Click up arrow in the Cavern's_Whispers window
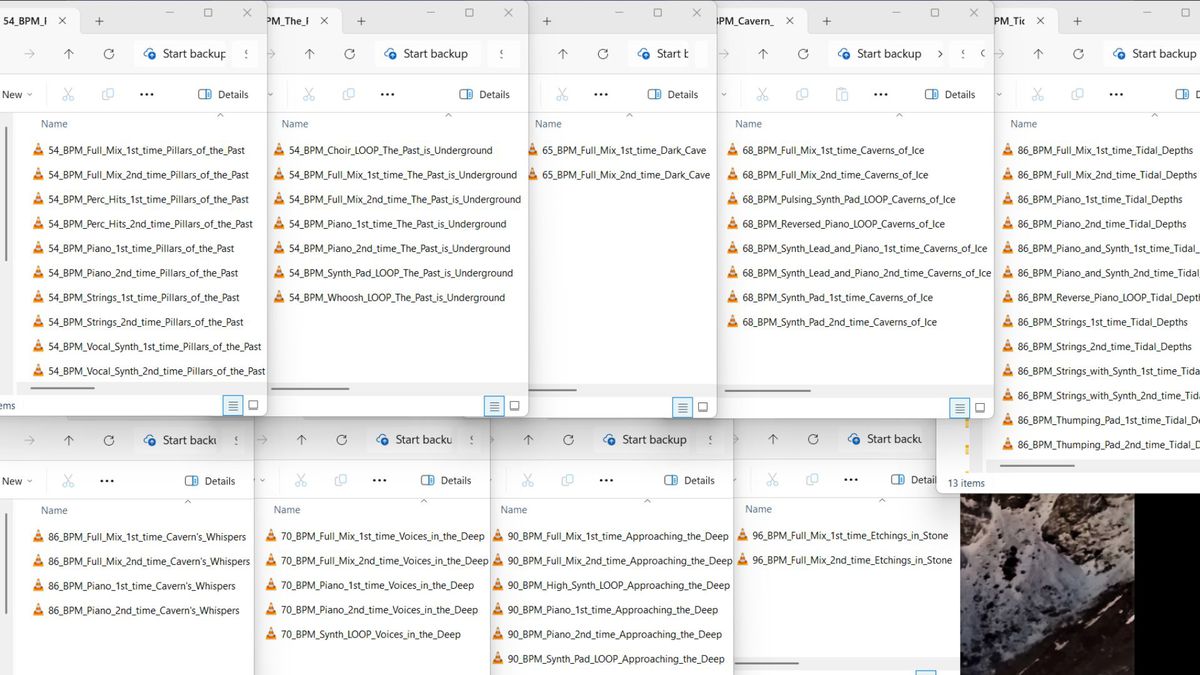1200x675 pixels. point(68,440)
